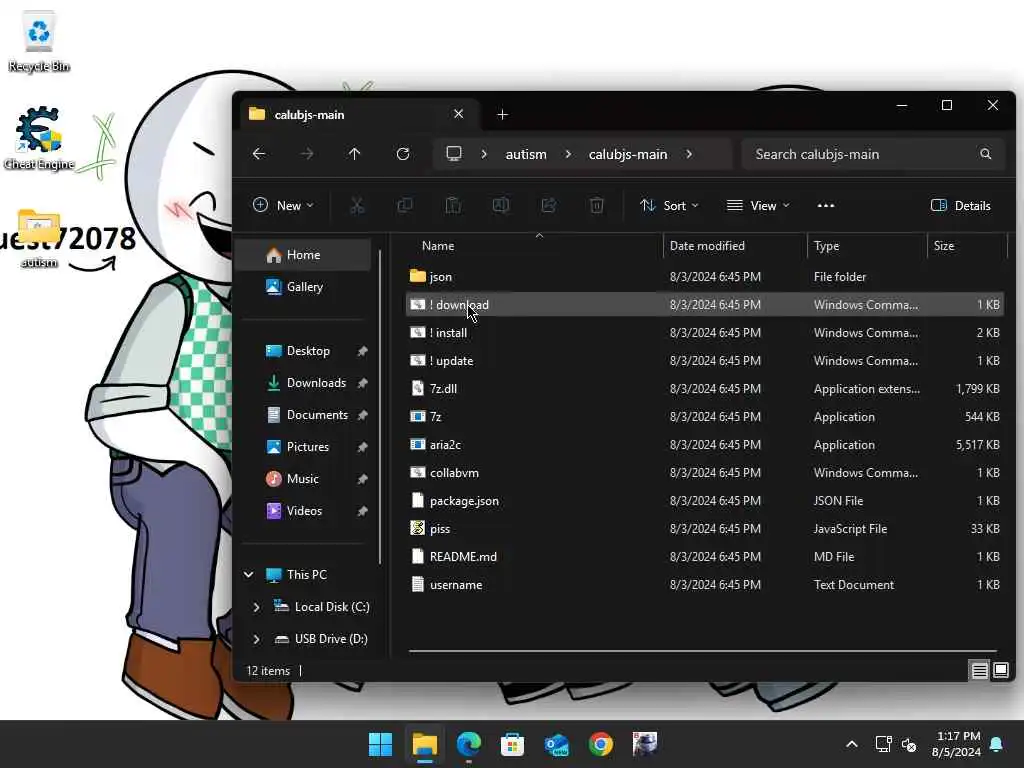Click the horizontal scrollbar in file list
This screenshot has width=1024, height=768.
click(702, 651)
